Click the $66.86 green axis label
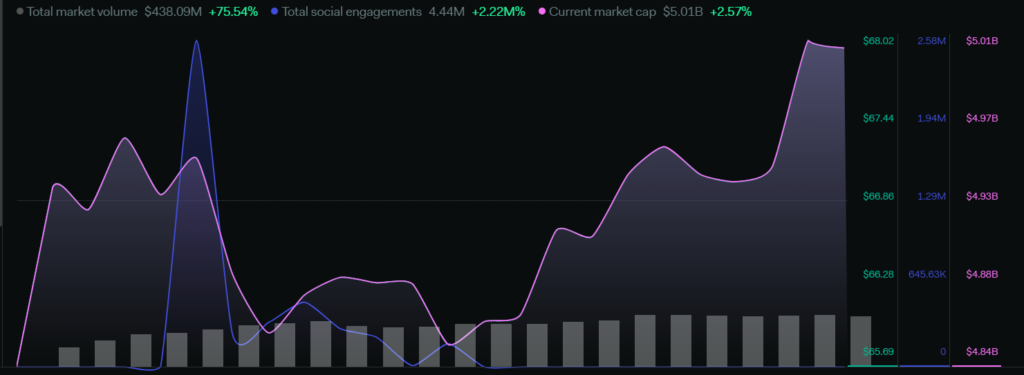Screen dimensions: 1024x375 [x=878, y=196]
